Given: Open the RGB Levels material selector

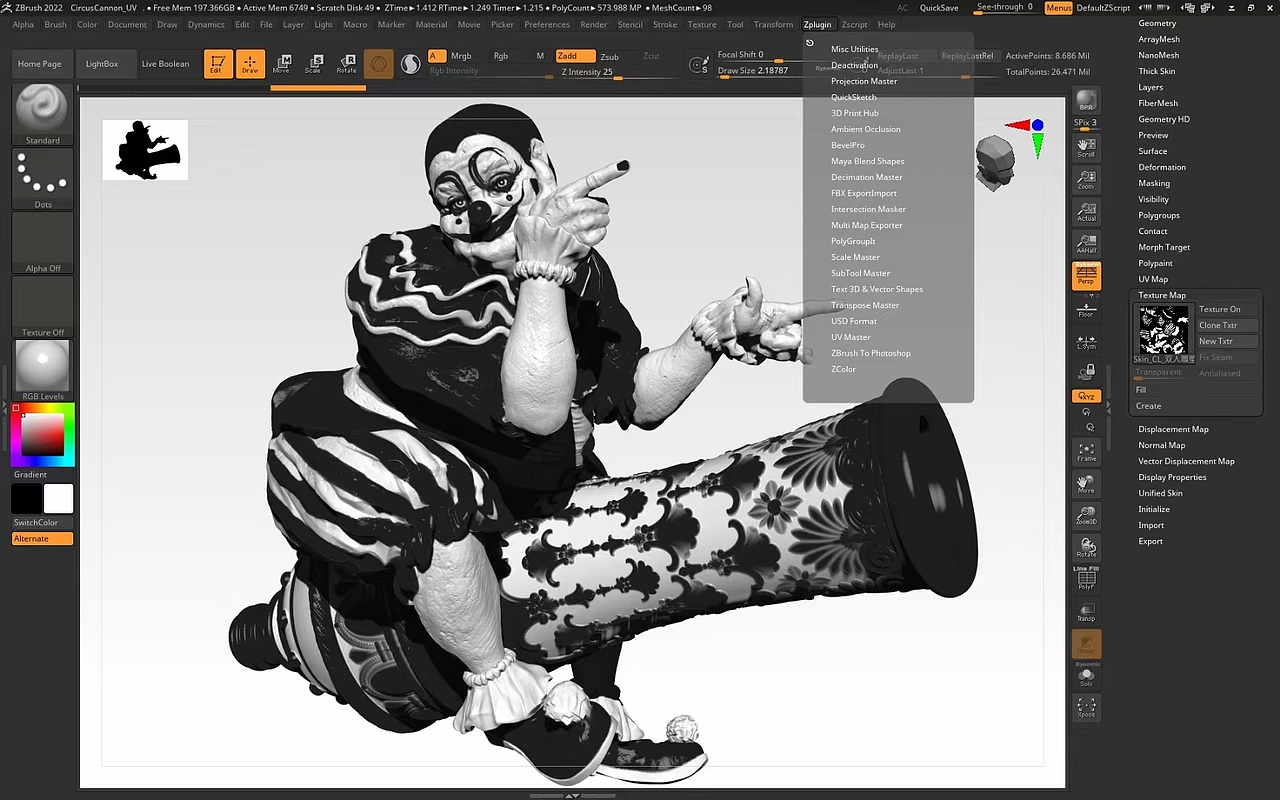Looking at the screenshot, I should (x=43, y=370).
